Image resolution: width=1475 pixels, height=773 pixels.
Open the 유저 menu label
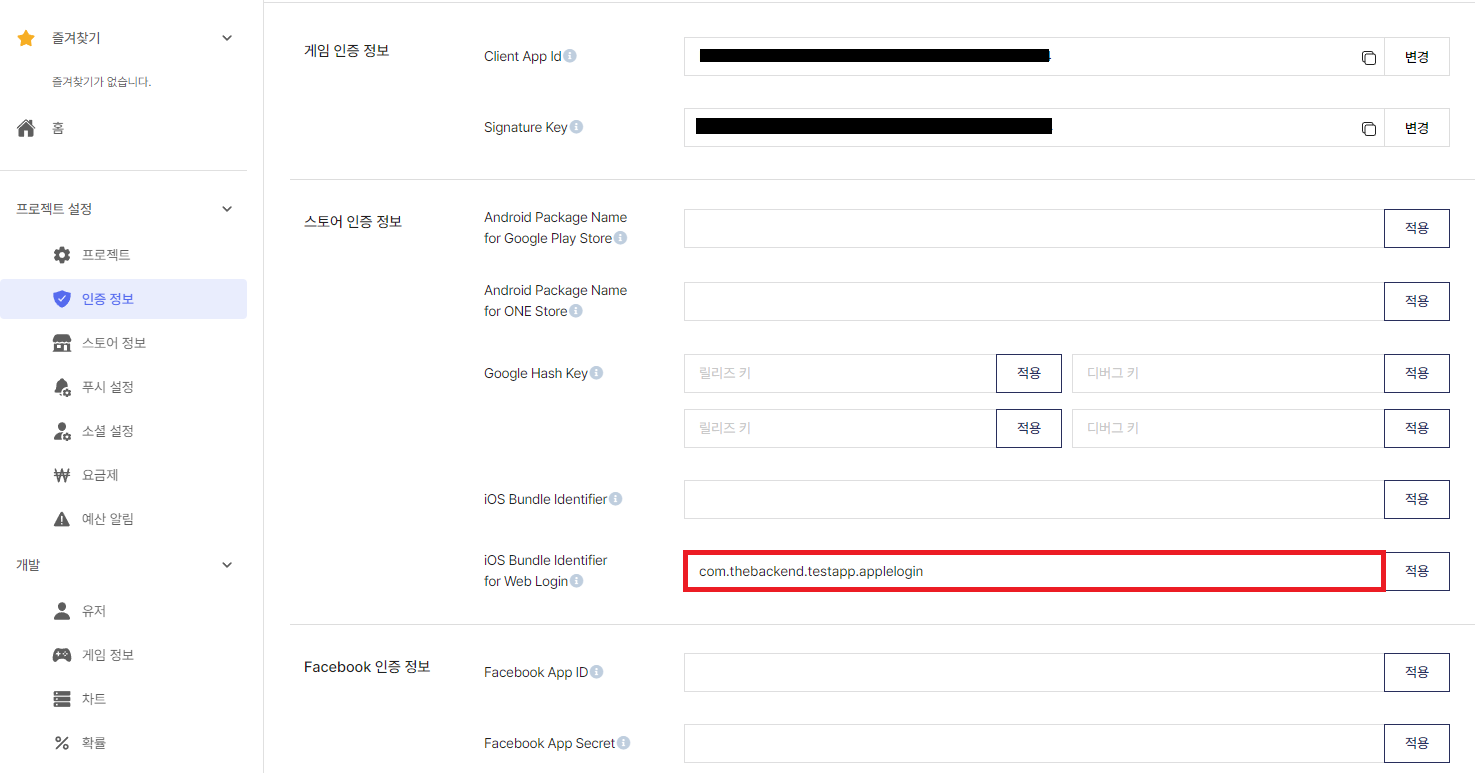coord(94,611)
